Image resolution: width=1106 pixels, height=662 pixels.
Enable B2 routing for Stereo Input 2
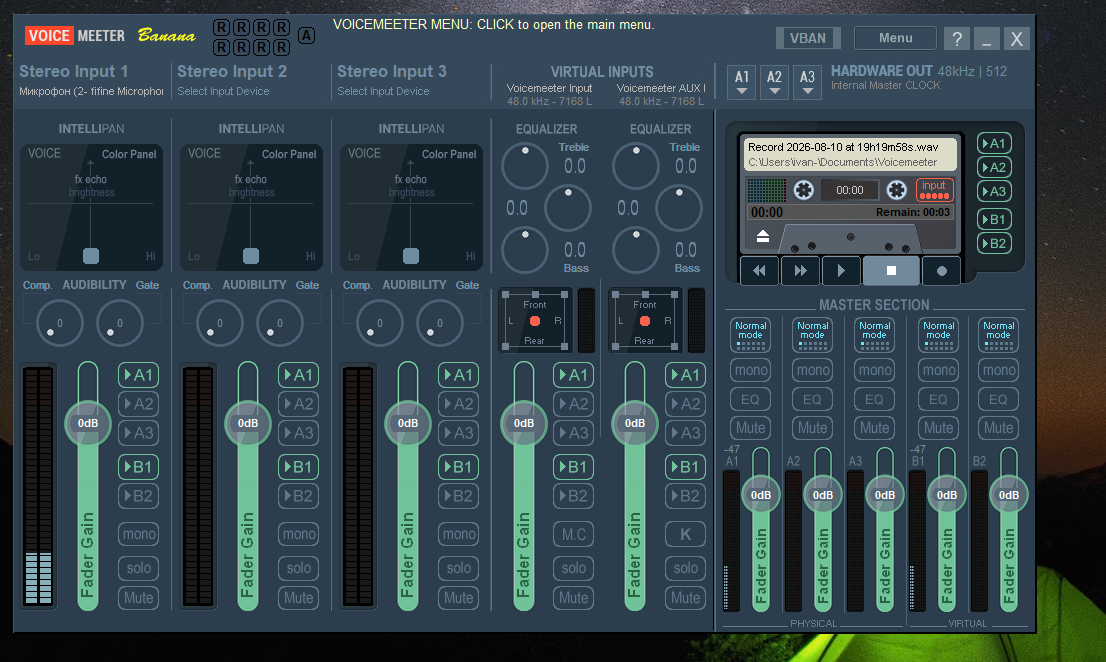(x=298, y=496)
